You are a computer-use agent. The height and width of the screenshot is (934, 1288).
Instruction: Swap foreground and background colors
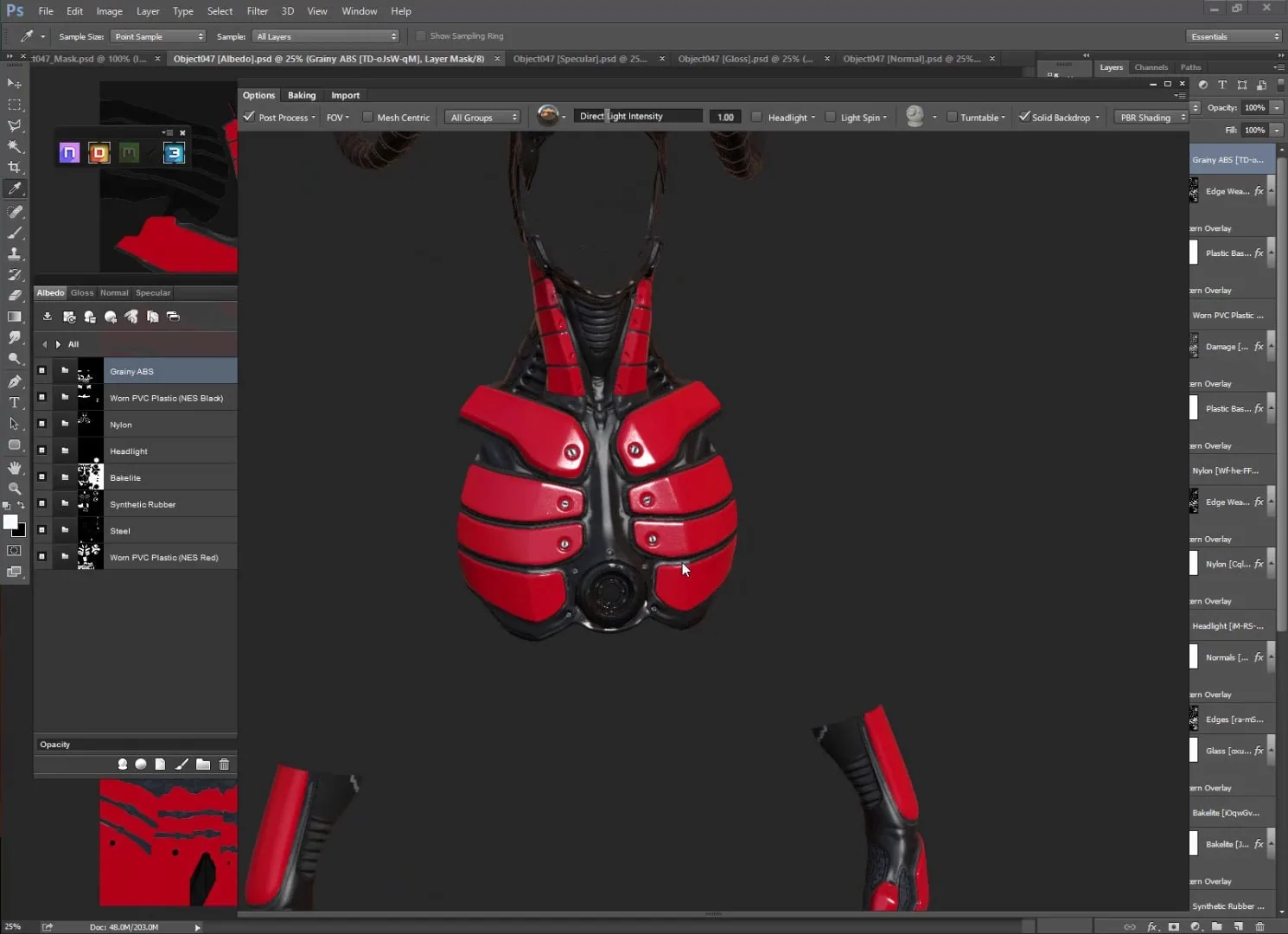point(22,505)
